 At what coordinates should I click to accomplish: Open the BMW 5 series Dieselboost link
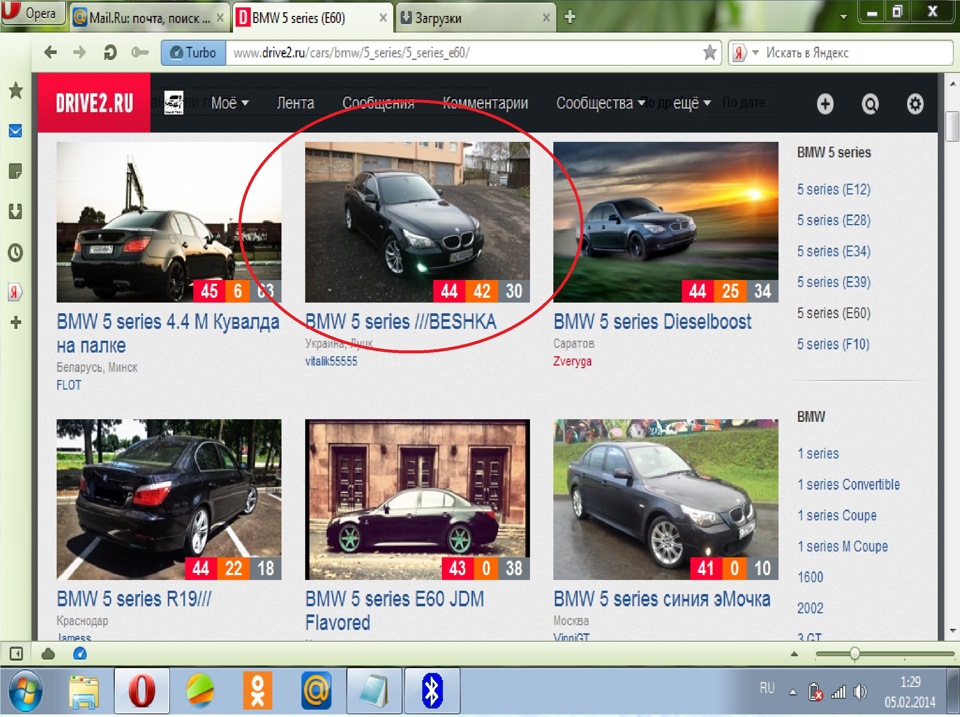652,321
